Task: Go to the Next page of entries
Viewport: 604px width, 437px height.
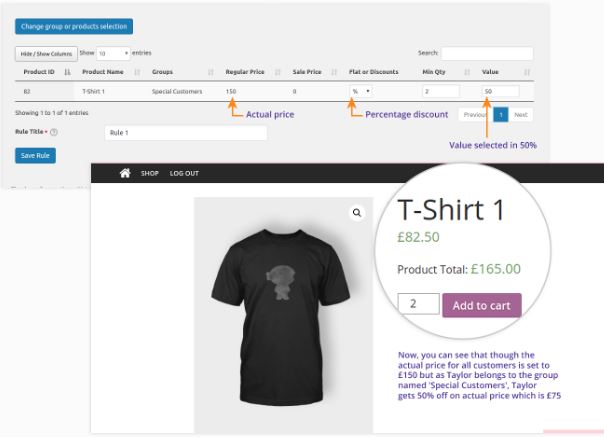Action: click(x=520, y=115)
